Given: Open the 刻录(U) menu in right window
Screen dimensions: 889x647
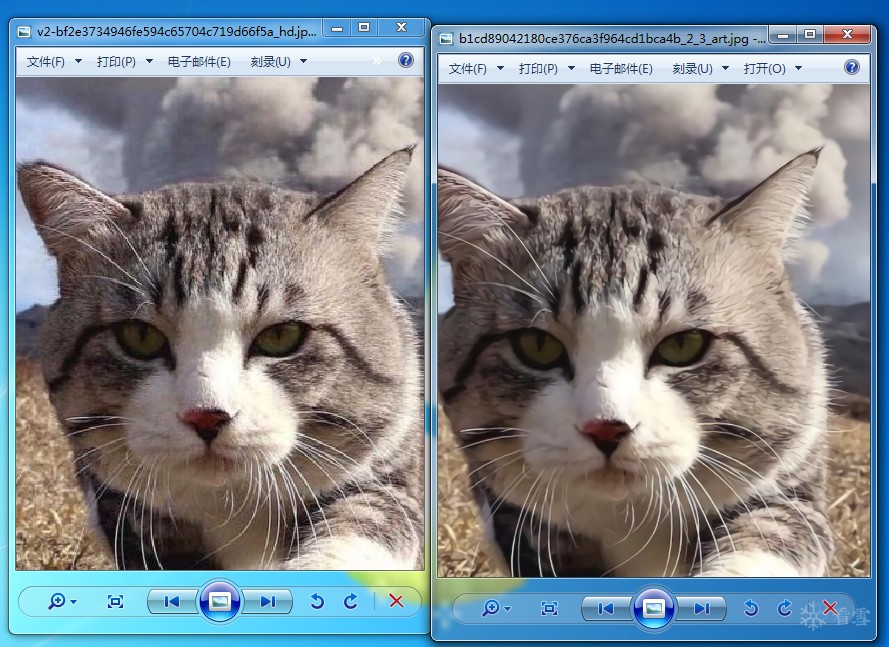Looking at the screenshot, I should click(x=692, y=69).
